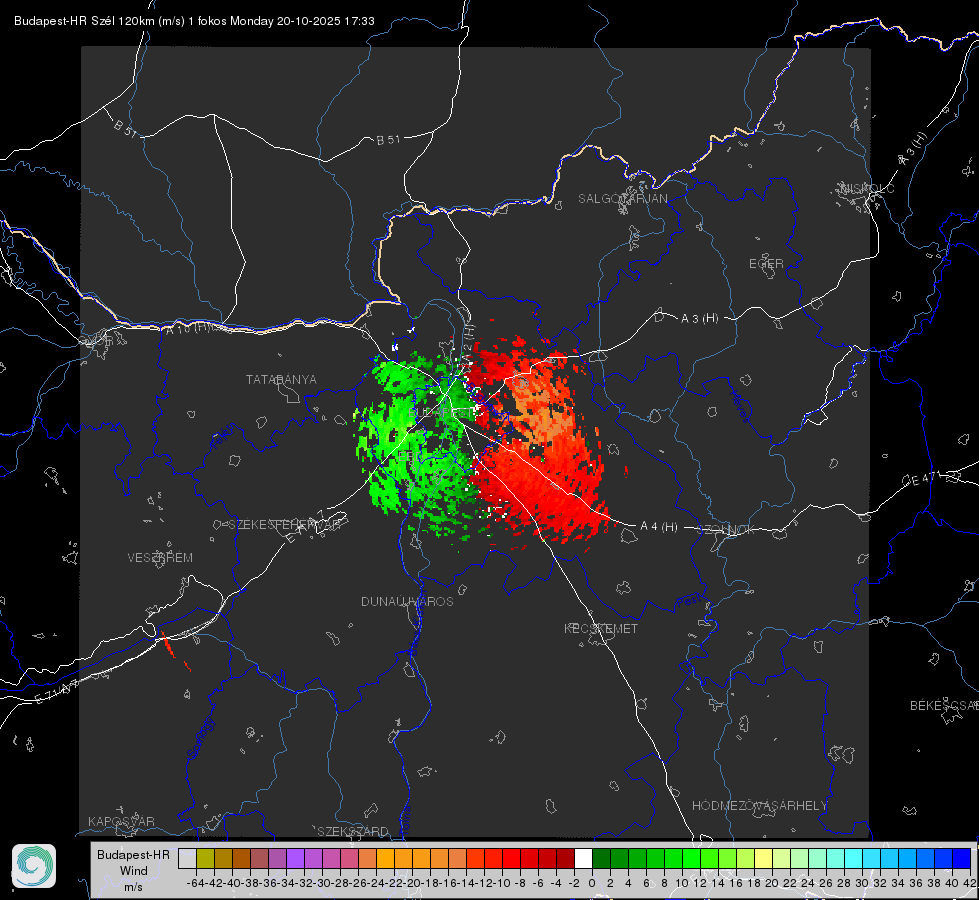Viewport: 979px width, 900px height.
Task: Click the blue Heves county label
Action: pos(740,406)
